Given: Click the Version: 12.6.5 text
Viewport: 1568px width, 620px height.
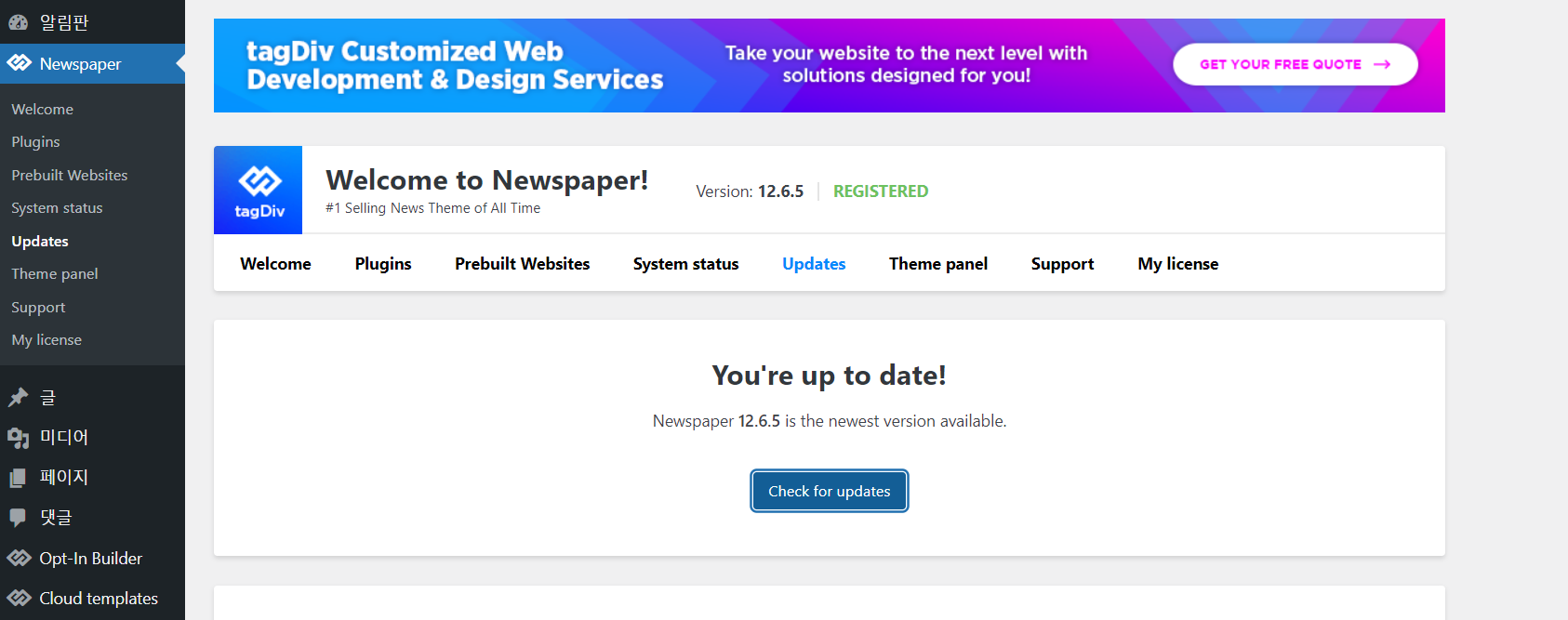Looking at the screenshot, I should pos(750,191).
